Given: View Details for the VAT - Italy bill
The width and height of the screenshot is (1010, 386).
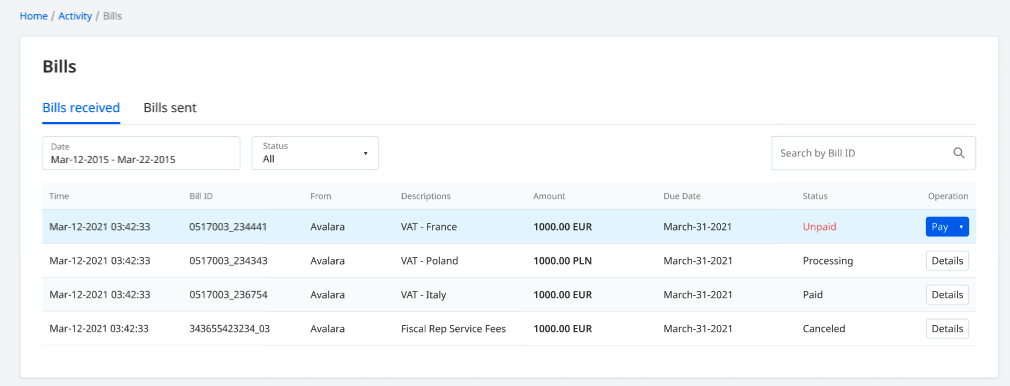Looking at the screenshot, I should pos(947,294).
